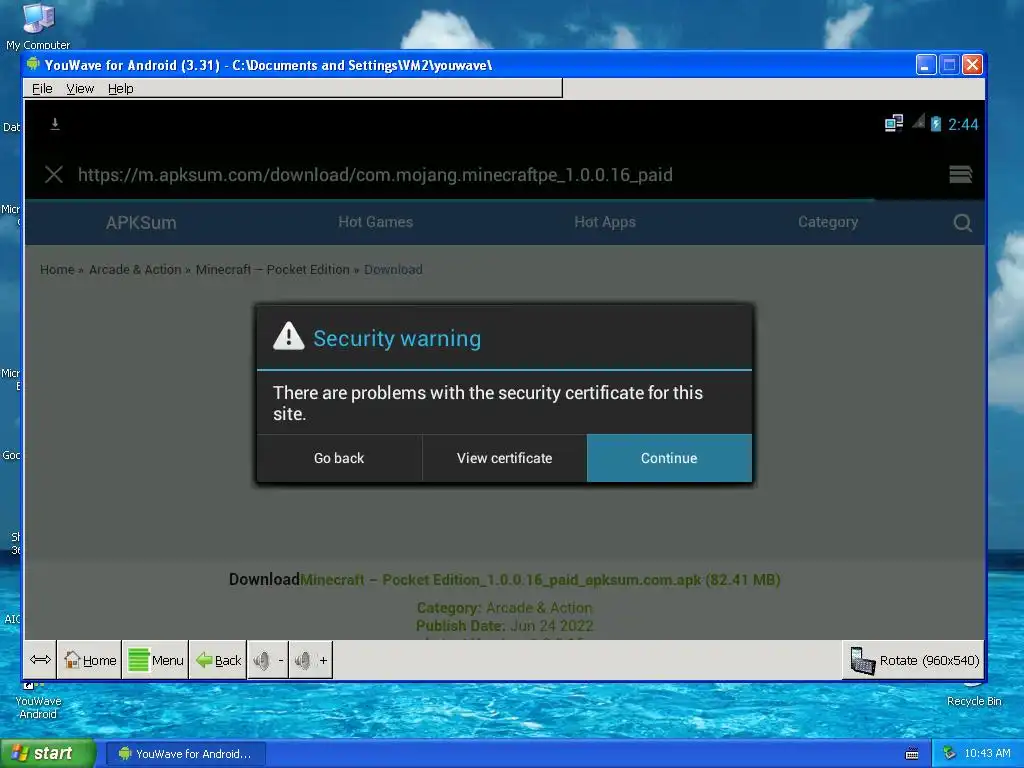Open the File menu
Image resolution: width=1024 pixels, height=768 pixels.
pyautogui.click(x=42, y=88)
